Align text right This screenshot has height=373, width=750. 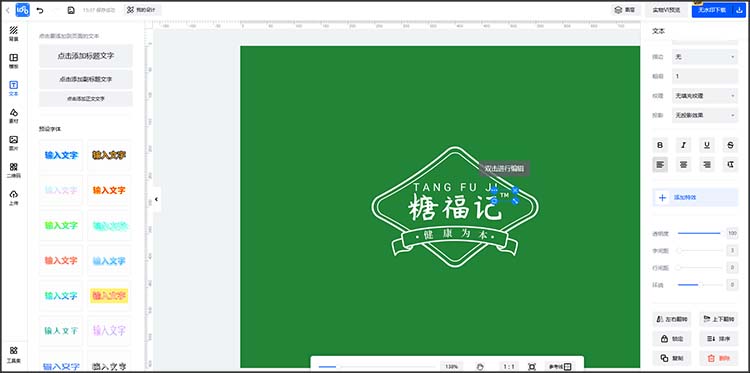[707, 165]
